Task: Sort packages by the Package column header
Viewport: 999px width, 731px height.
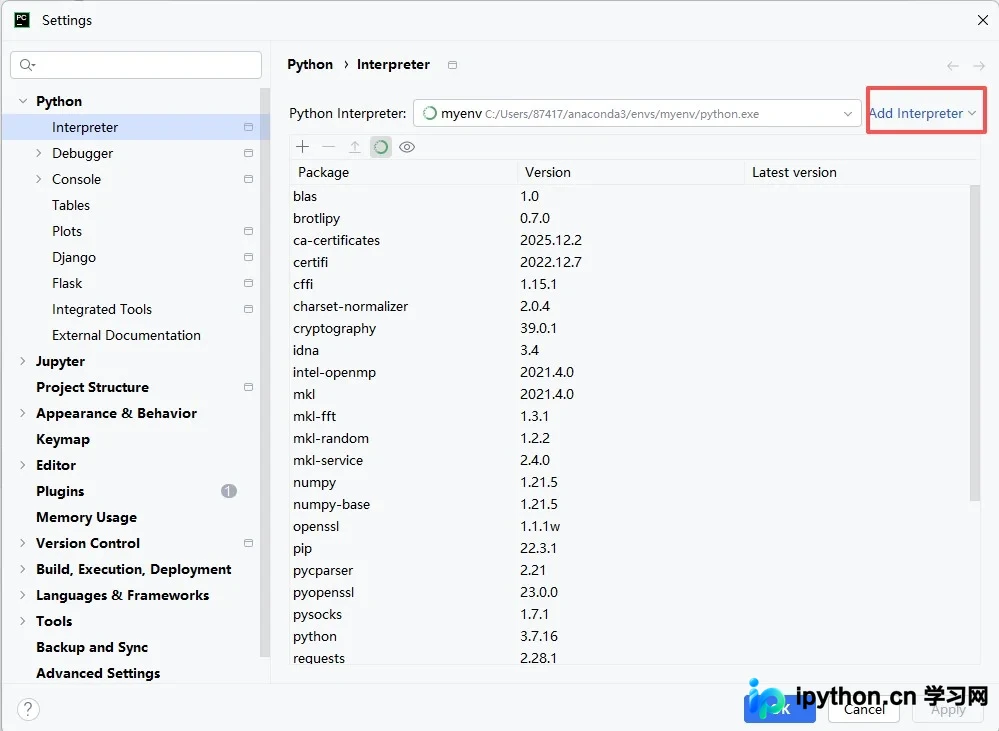Action: tap(403, 172)
